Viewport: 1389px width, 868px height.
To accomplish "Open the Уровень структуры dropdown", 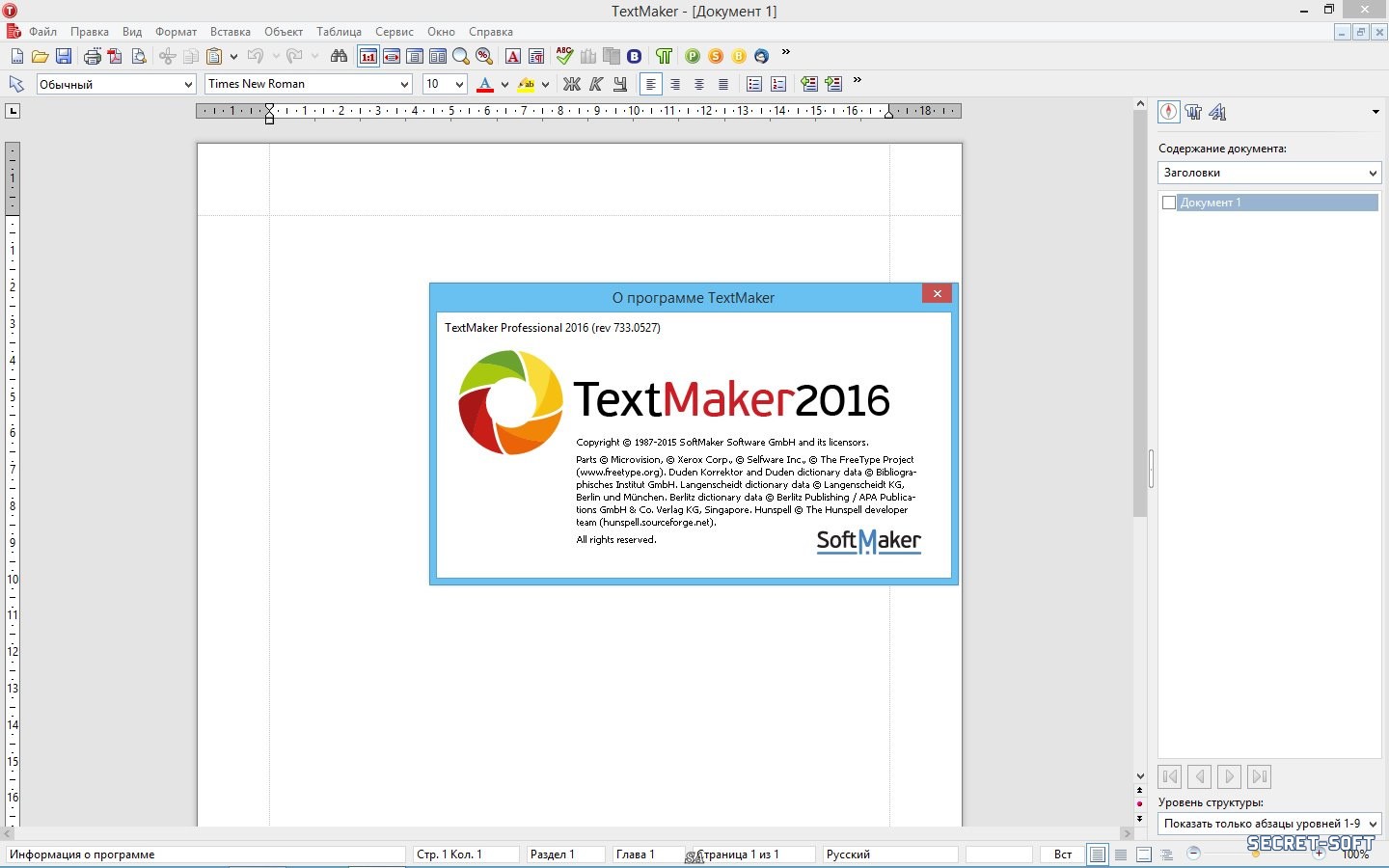I will point(1269,824).
